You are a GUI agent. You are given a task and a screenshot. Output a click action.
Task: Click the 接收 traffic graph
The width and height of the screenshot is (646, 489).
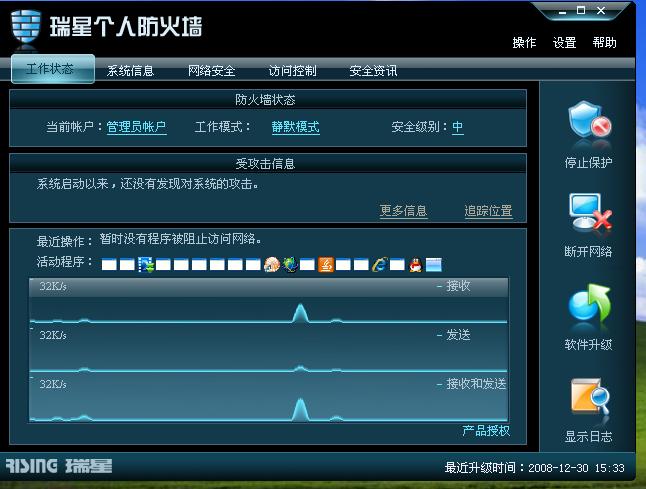click(269, 301)
